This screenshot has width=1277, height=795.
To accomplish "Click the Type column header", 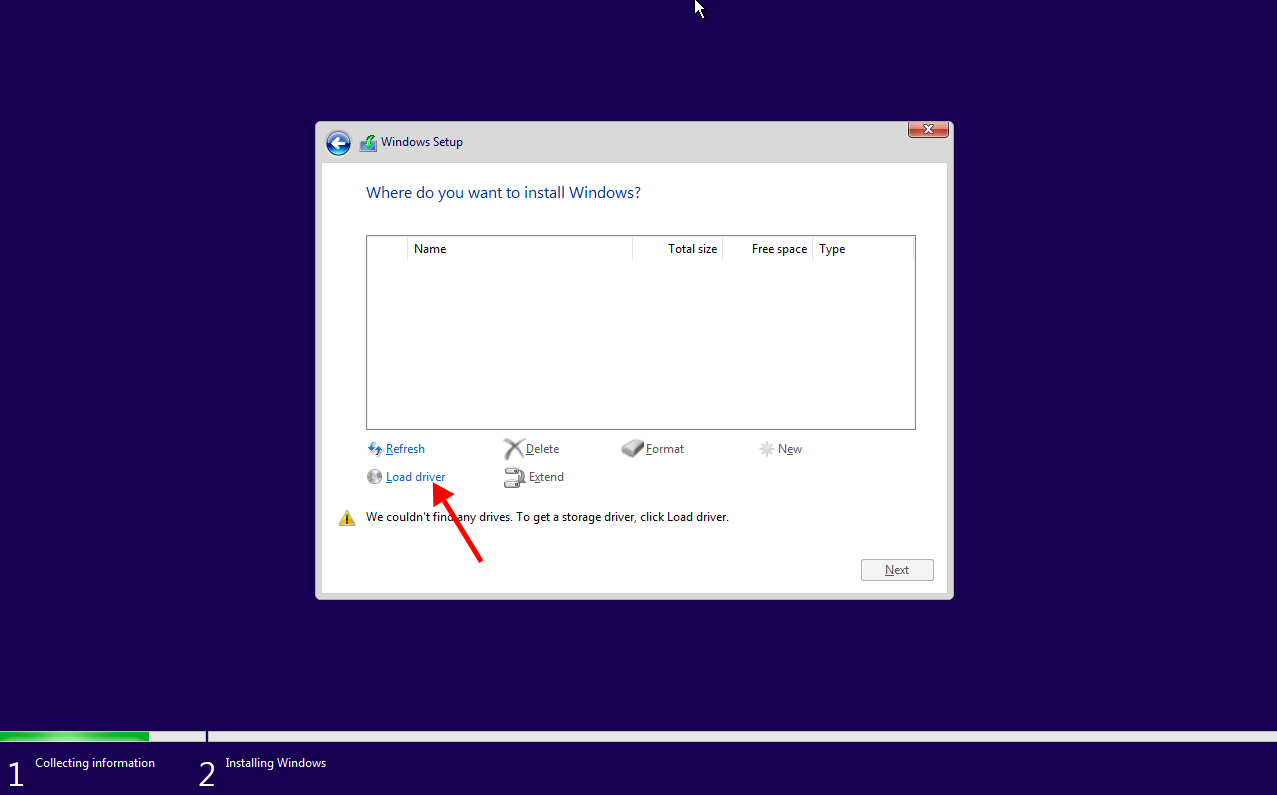I will coord(863,249).
